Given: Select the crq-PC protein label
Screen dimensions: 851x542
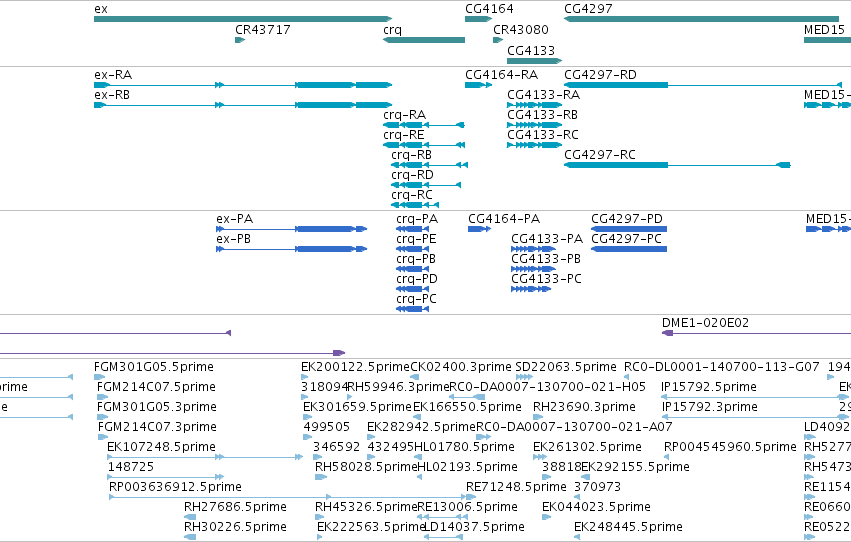Looking at the screenshot, I should coord(416,299).
